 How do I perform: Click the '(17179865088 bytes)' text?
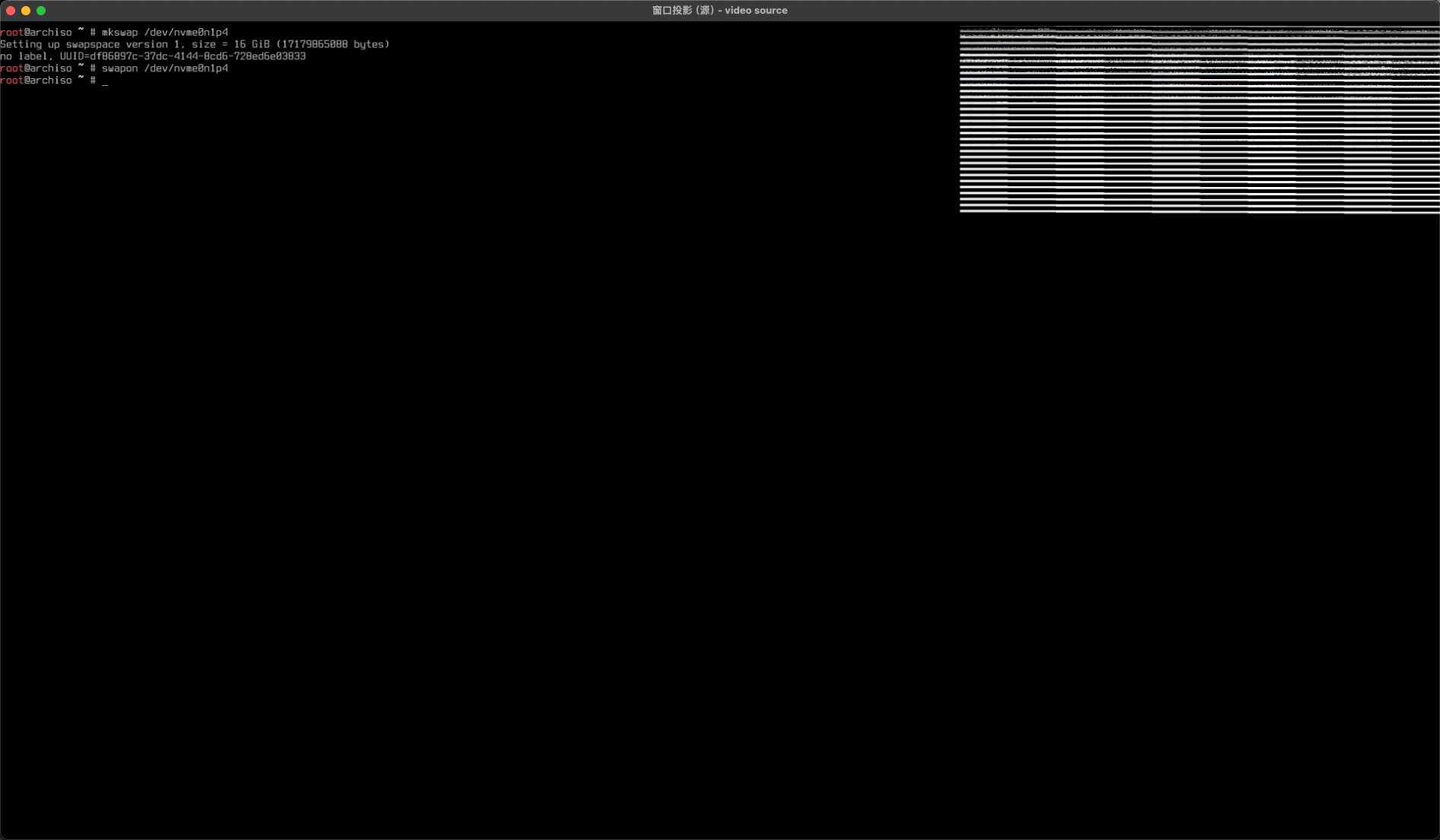pos(332,45)
